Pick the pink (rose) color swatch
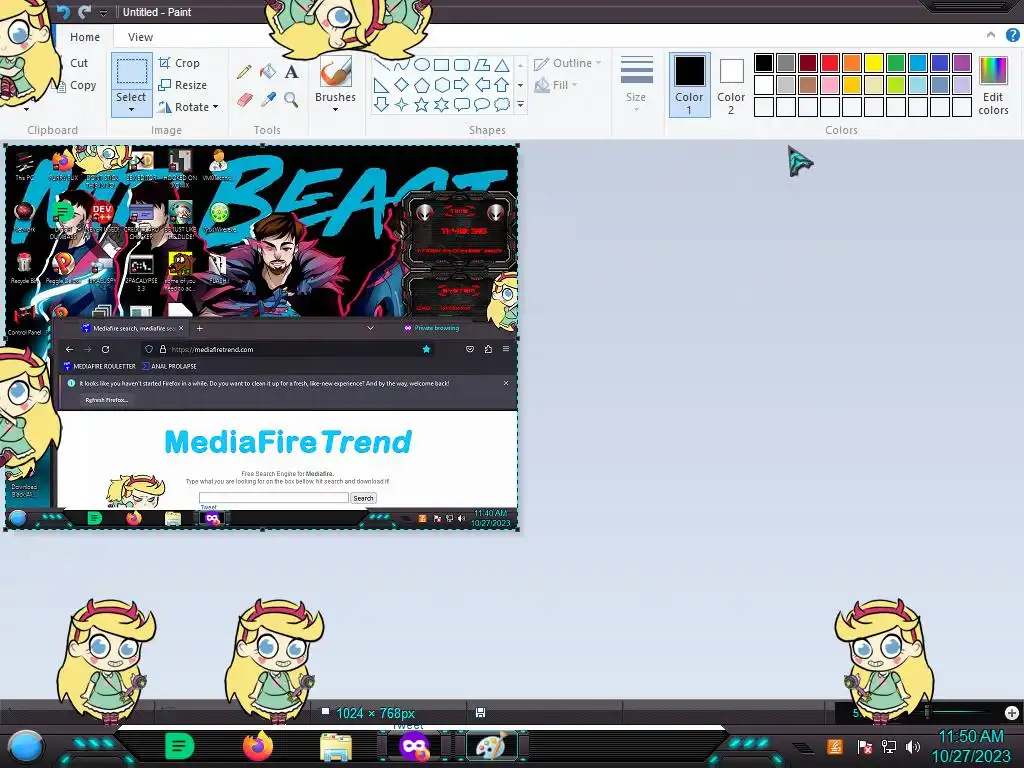 (x=830, y=84)
